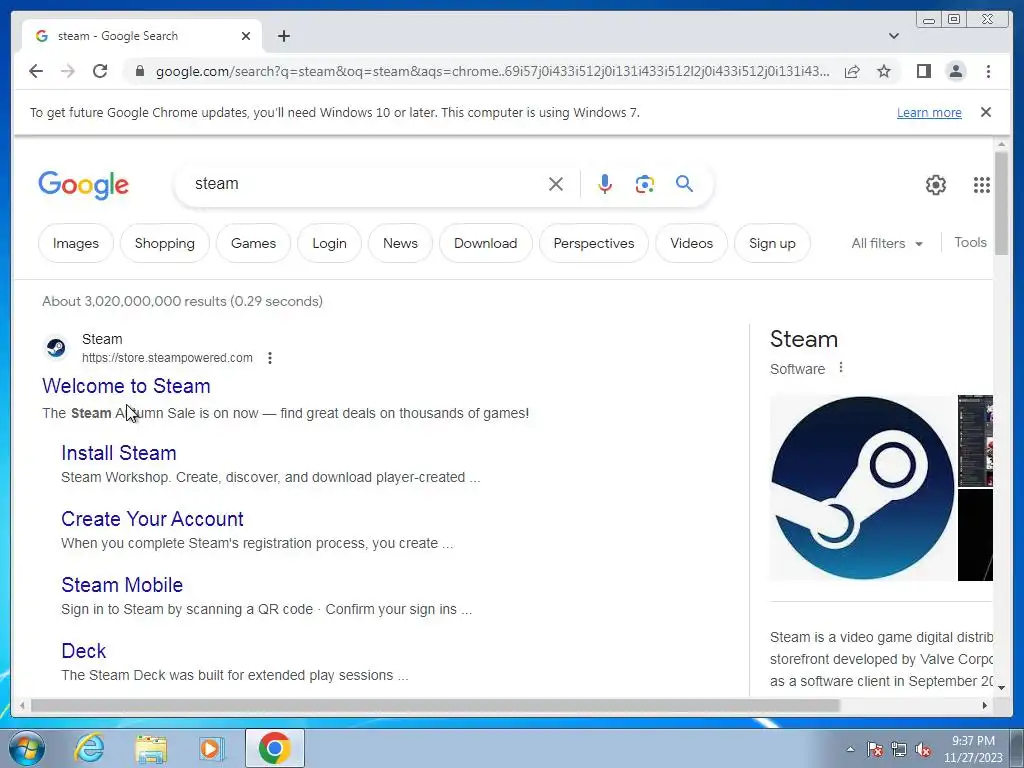This screenshot has height=768, width=1024.
Task: Go back to the previous page
Action: coord(36,71)
